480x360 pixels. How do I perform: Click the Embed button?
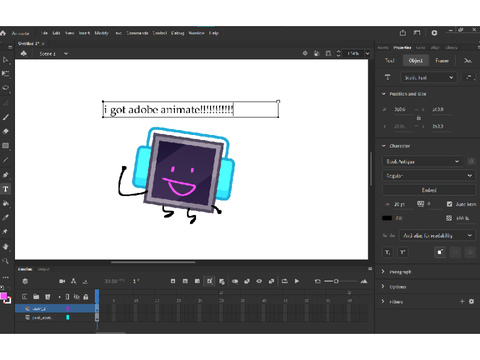click(x=429, y=190)
